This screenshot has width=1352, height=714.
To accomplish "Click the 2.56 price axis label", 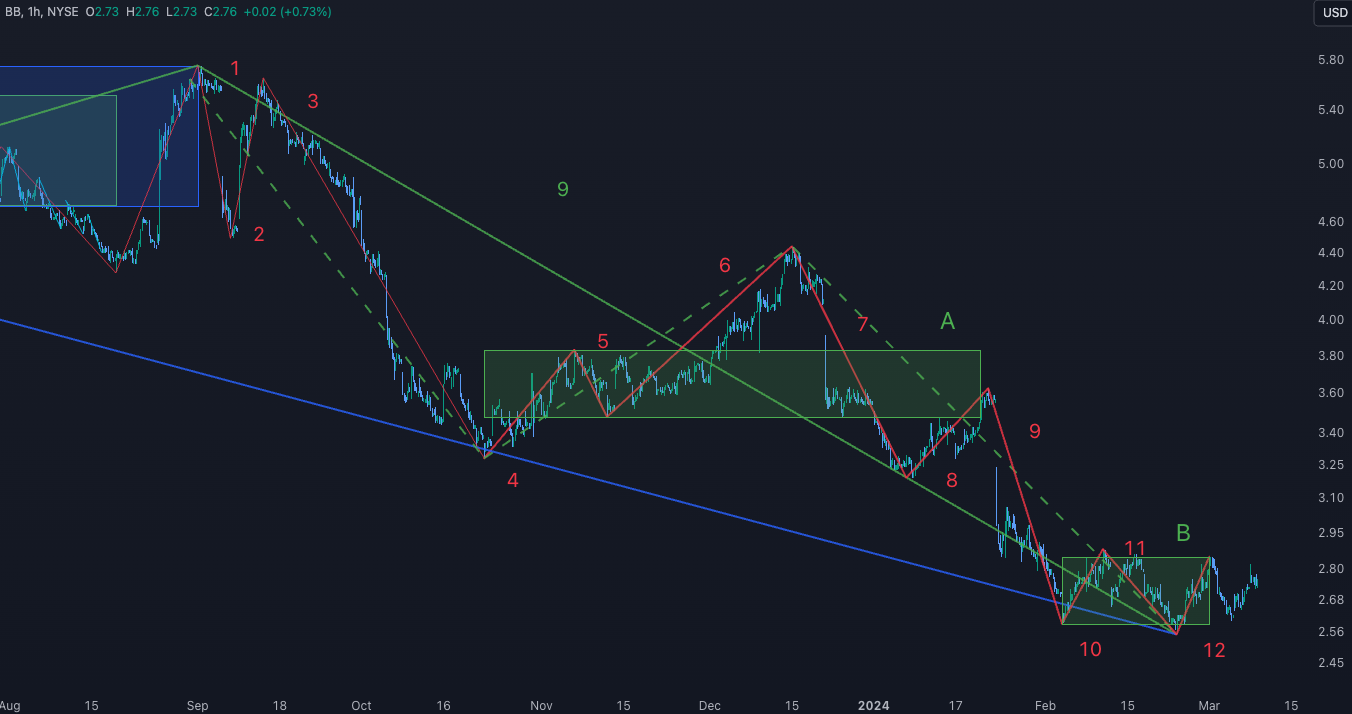I will pyautogui.click(x=1330, y=632).
